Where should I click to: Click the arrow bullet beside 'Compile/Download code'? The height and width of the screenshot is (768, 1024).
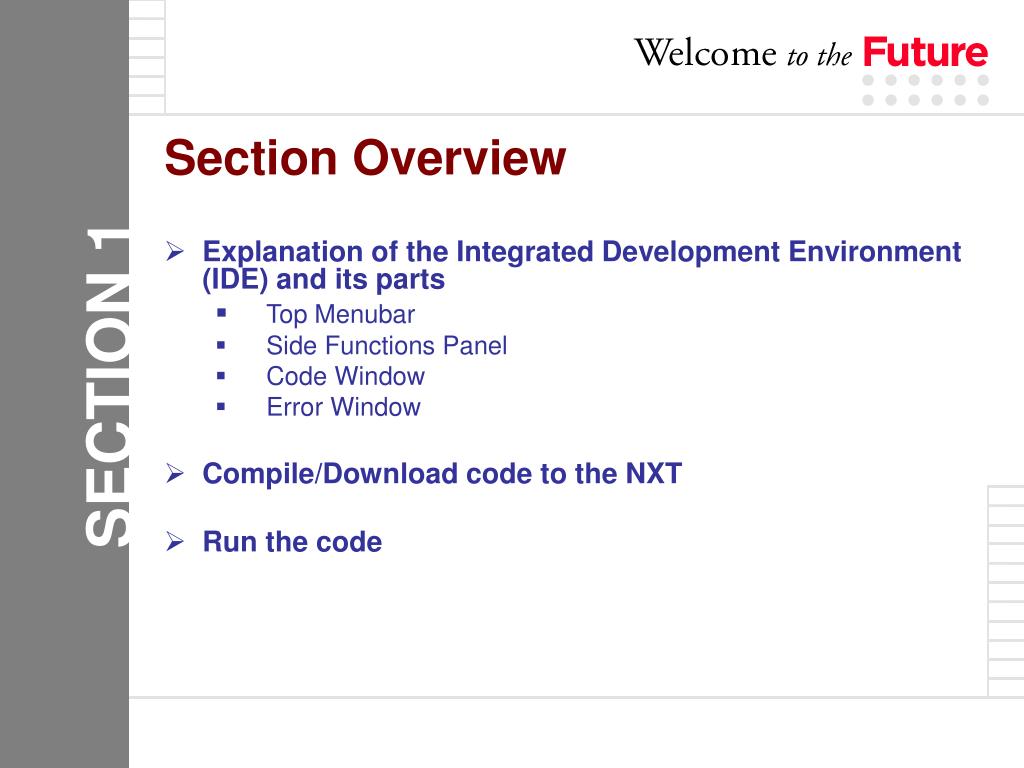[174, 473]
